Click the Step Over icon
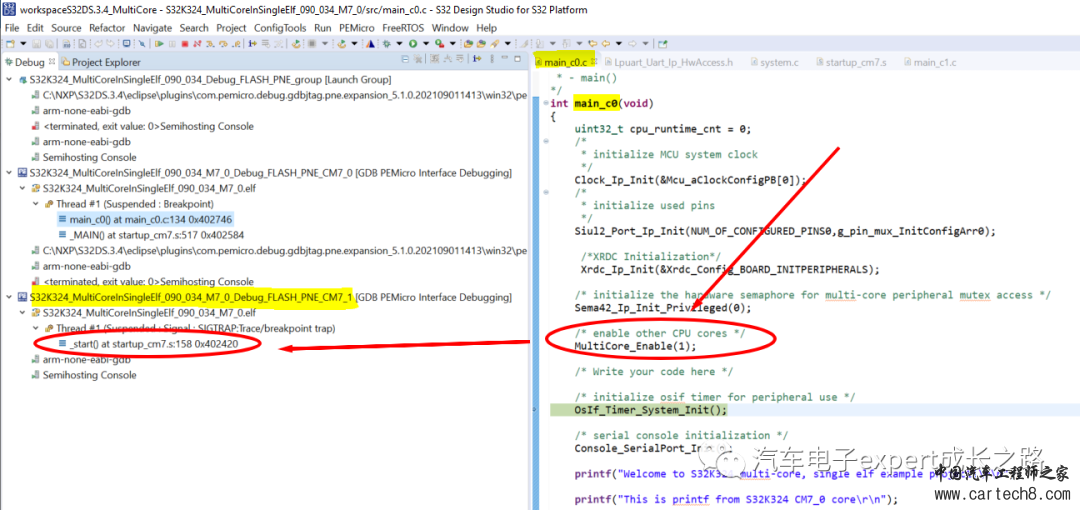This screenshot has width=1080, height=510. click(223, 43)
